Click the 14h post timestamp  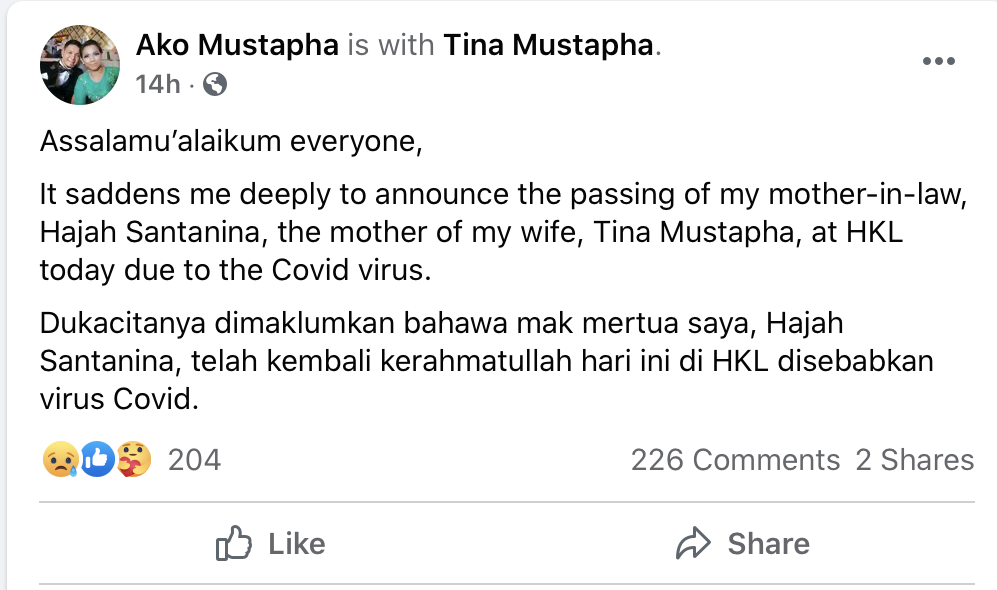(x=157, y=85)
